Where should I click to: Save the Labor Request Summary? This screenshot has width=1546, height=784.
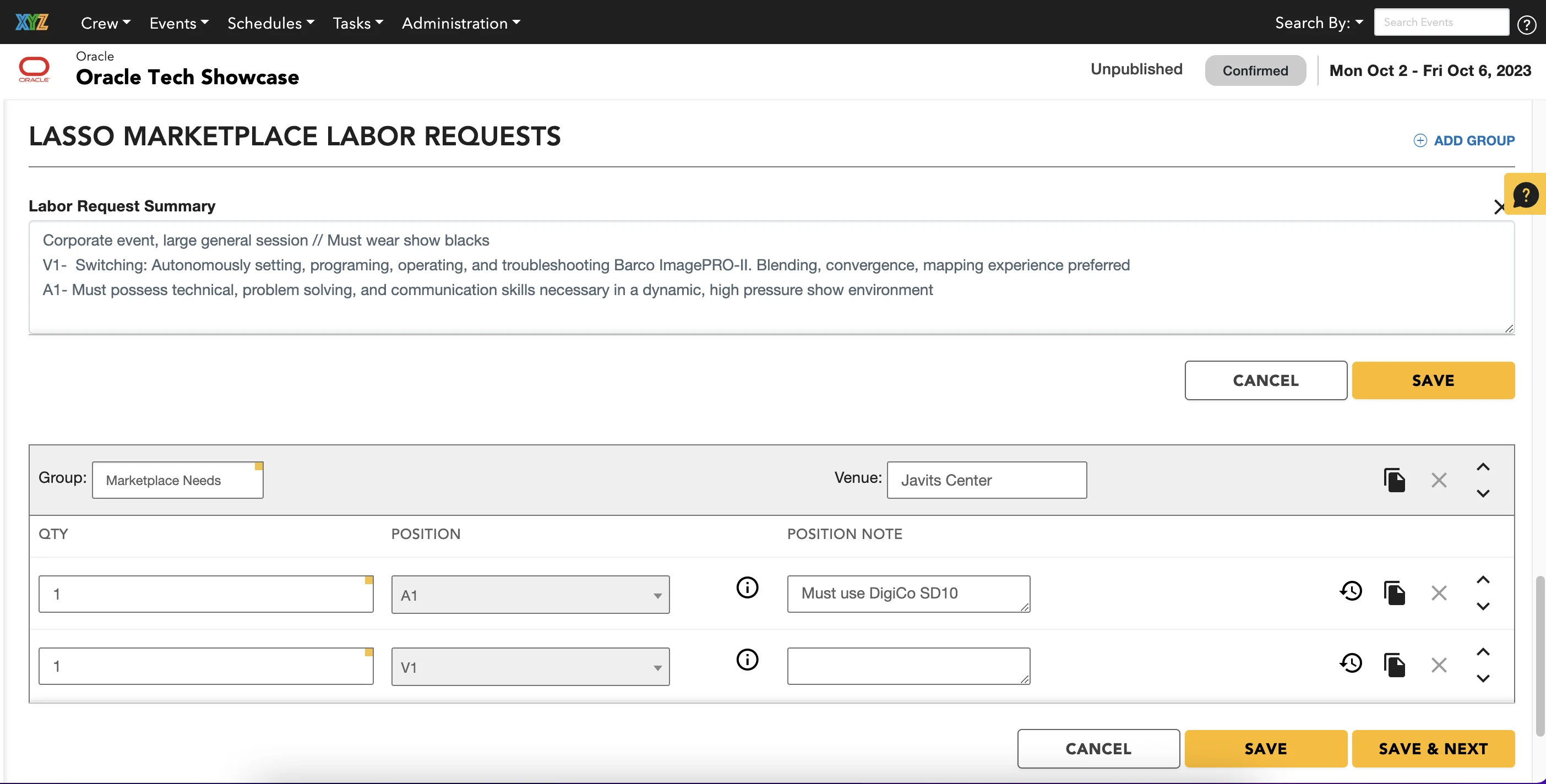pos(1433,380)
